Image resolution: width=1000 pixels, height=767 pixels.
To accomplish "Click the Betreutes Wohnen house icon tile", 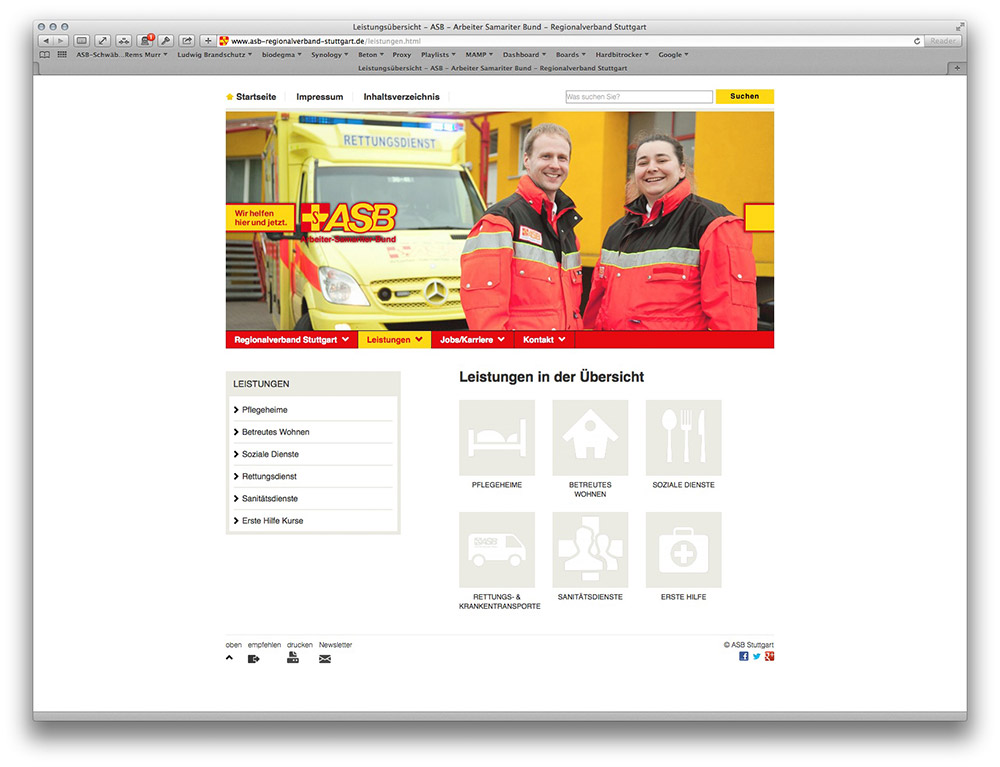I will pos(590,437).
